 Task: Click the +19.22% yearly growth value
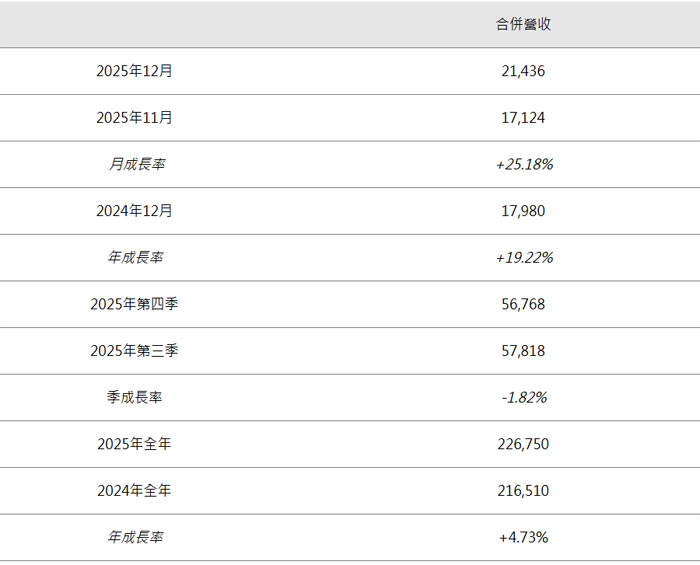(x=524, y=258)
